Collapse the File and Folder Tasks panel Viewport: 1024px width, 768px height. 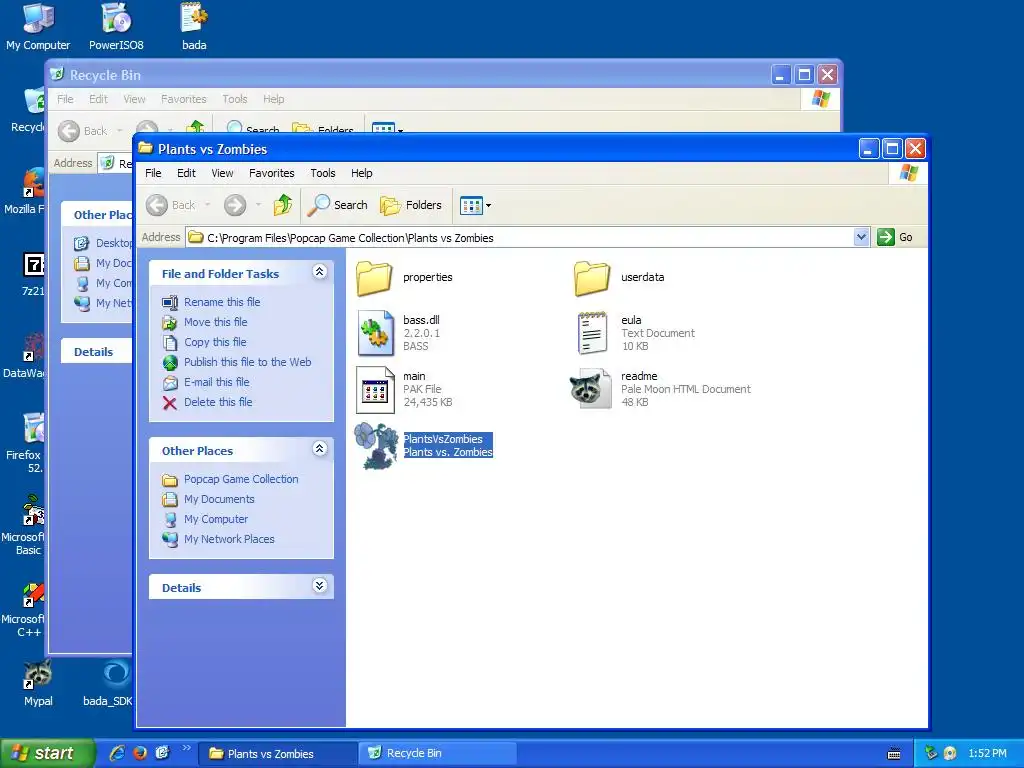(319, 272)
